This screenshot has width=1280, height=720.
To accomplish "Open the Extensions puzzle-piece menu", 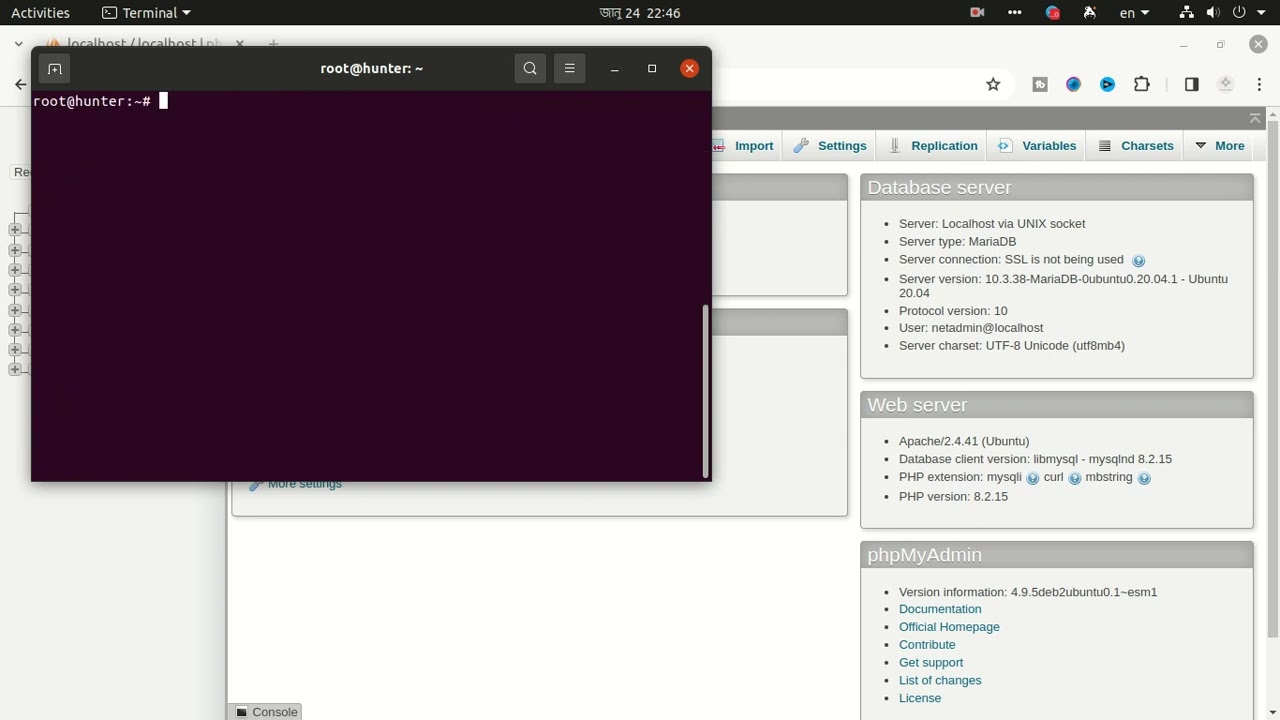I will (1142, 85).
